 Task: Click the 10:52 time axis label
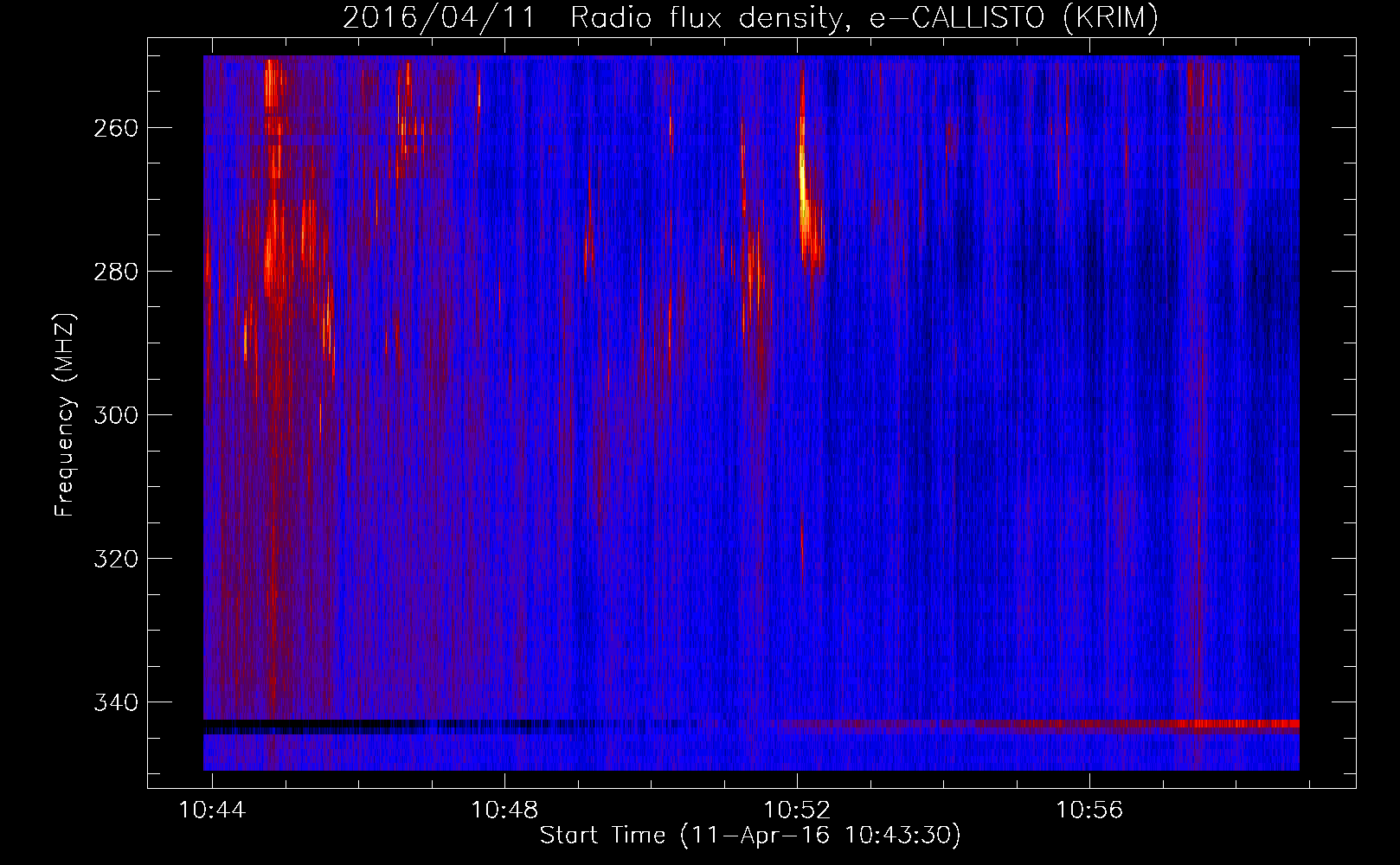(x=797, y=810)
